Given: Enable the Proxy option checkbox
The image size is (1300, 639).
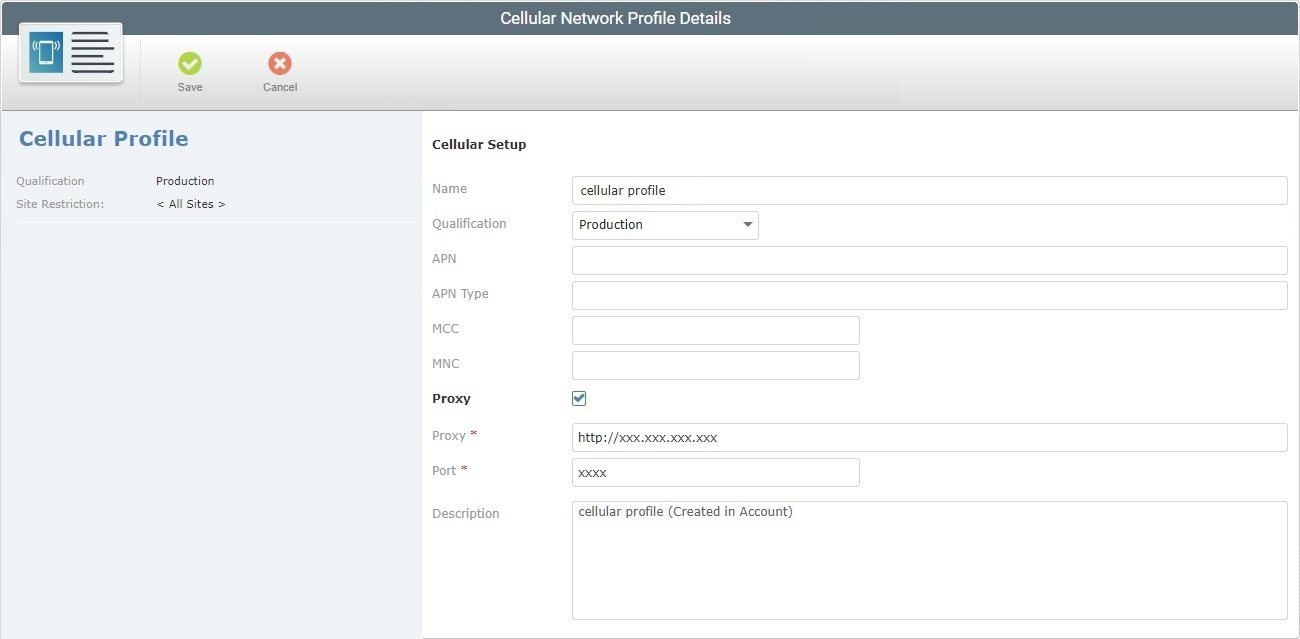Looking at the screenshot, I should [x=578, y=397].
